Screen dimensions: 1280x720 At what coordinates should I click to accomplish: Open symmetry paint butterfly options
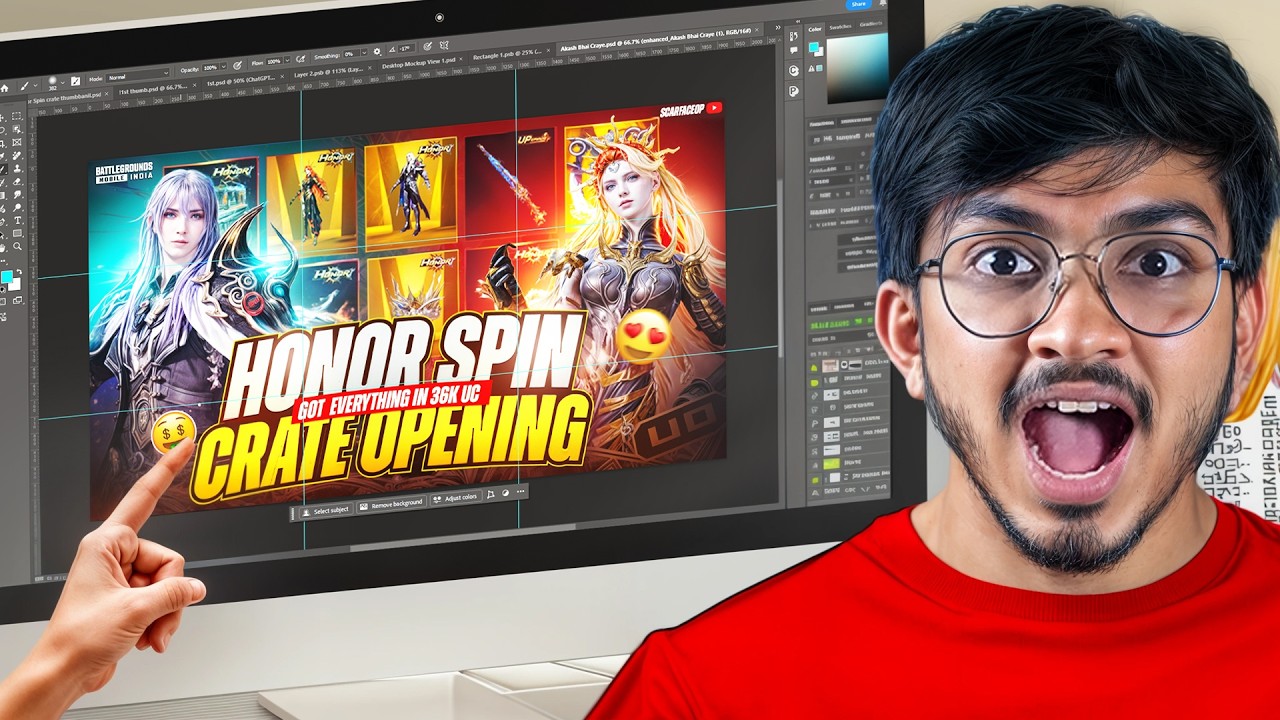tap(444, 45)
